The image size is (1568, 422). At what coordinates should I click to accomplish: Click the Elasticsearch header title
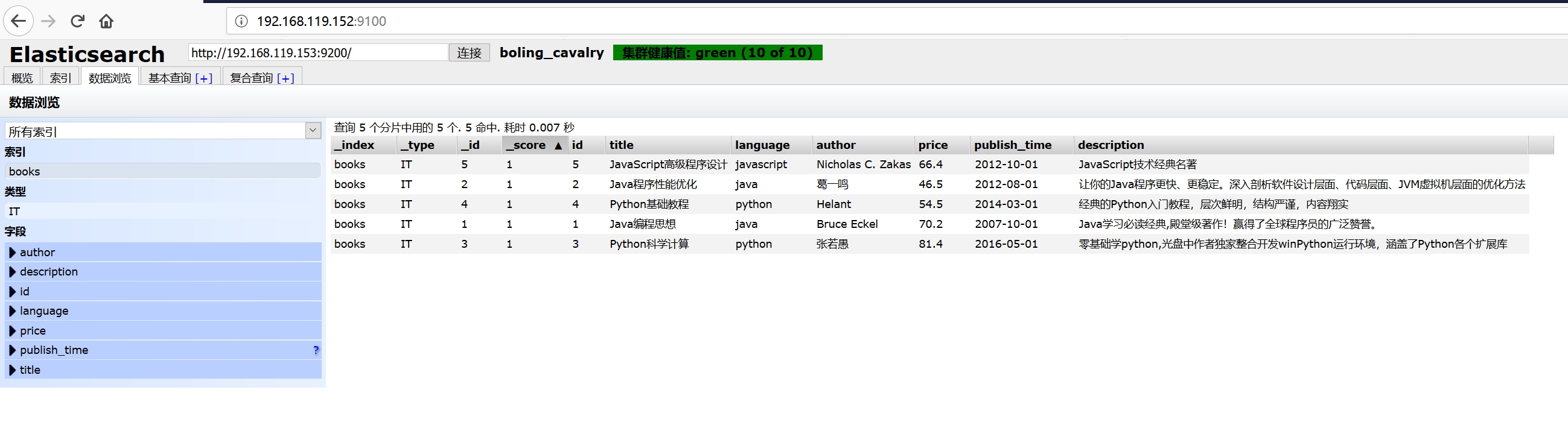pos(87,54)
